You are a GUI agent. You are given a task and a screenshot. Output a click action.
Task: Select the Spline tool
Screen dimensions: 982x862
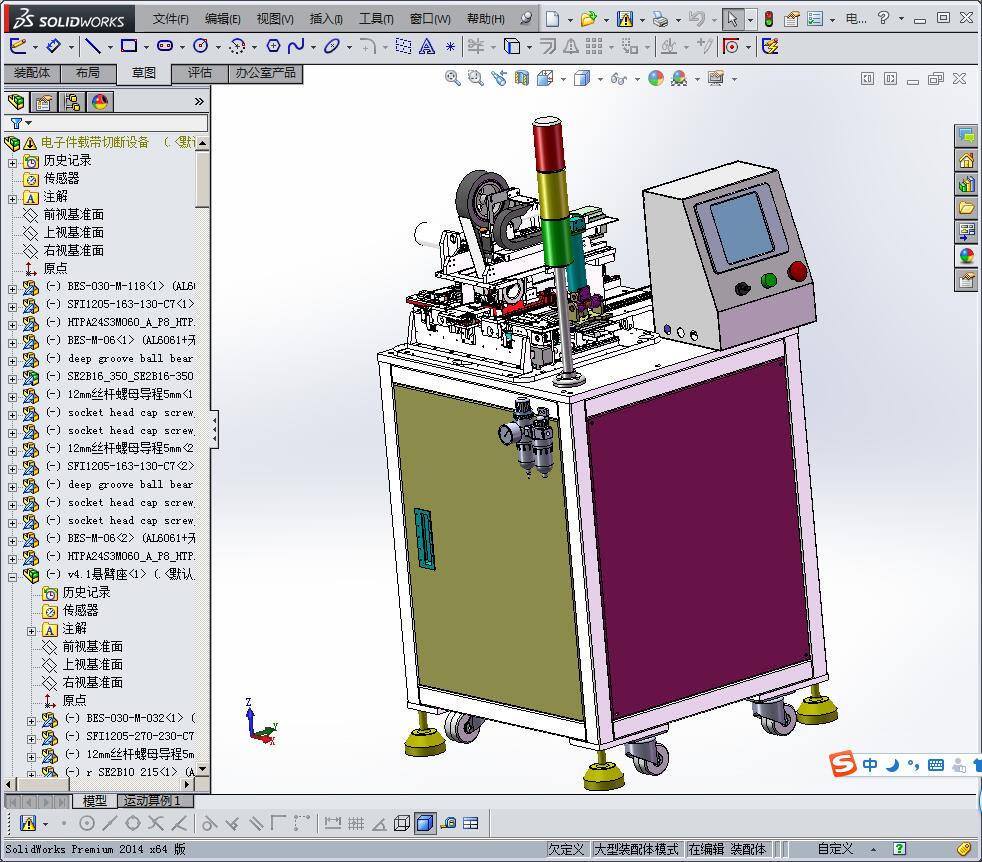tap(296, 46)
